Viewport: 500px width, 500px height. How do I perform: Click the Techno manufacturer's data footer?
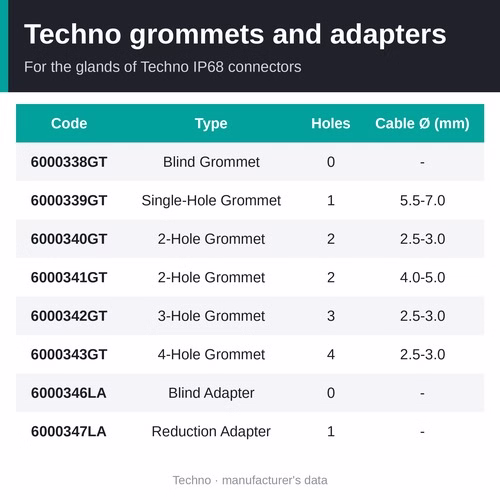(x=250, y=480)
